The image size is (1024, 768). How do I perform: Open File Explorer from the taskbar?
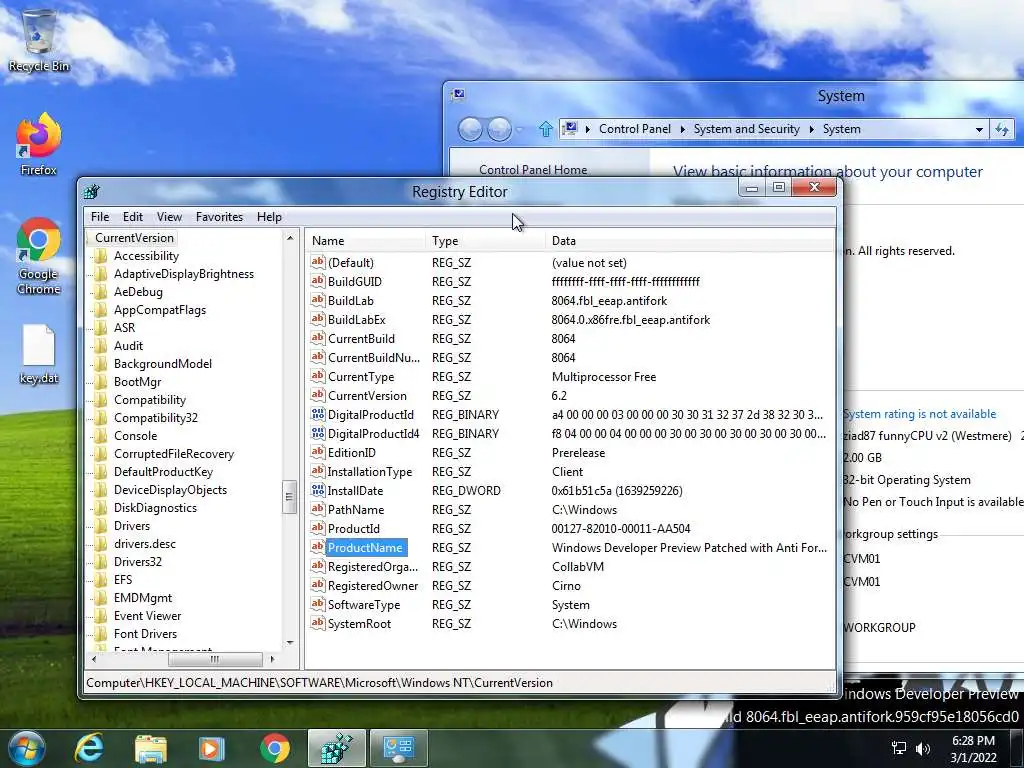click(151, 748)
